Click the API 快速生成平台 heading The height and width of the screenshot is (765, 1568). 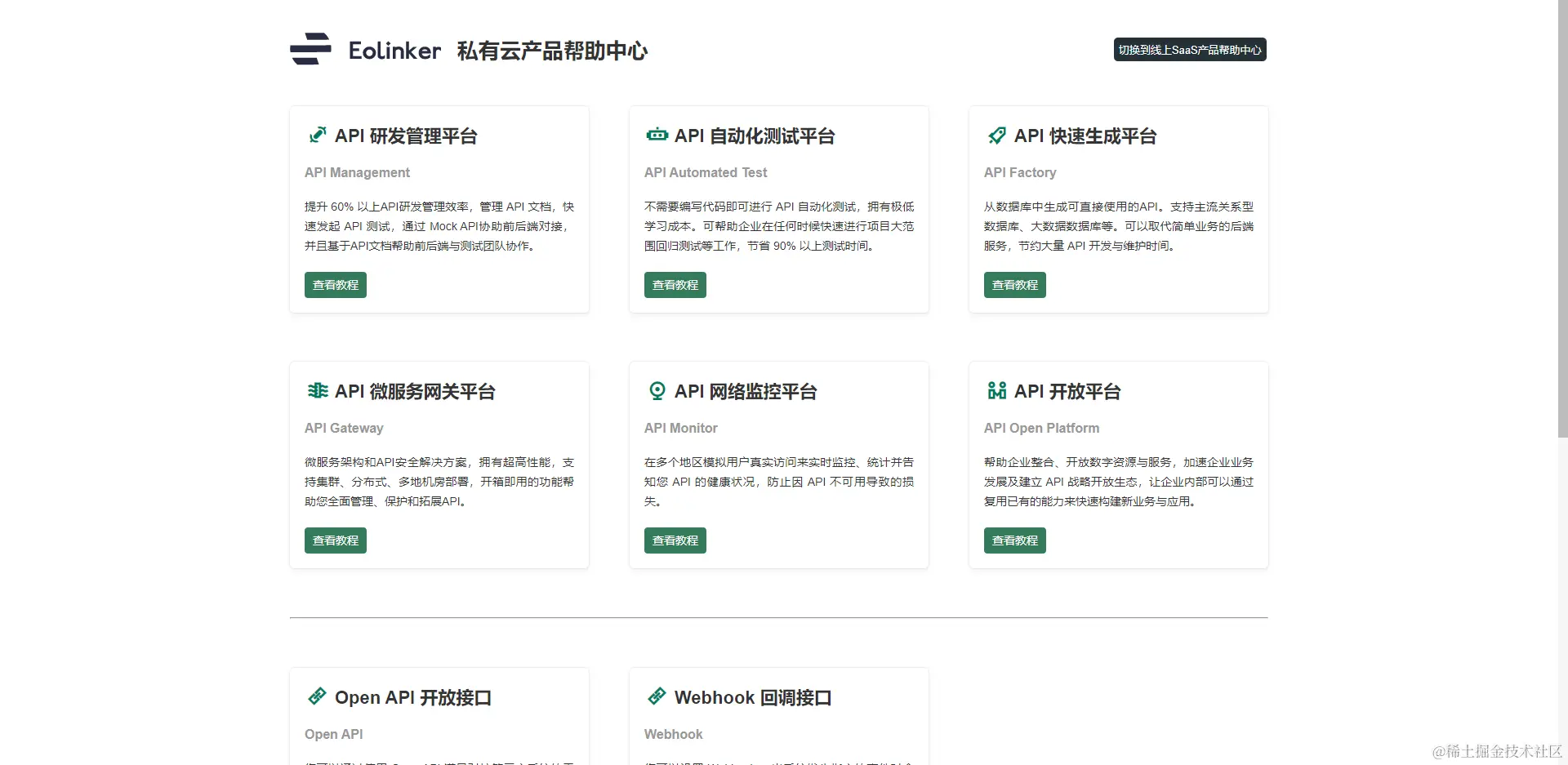1085,136
